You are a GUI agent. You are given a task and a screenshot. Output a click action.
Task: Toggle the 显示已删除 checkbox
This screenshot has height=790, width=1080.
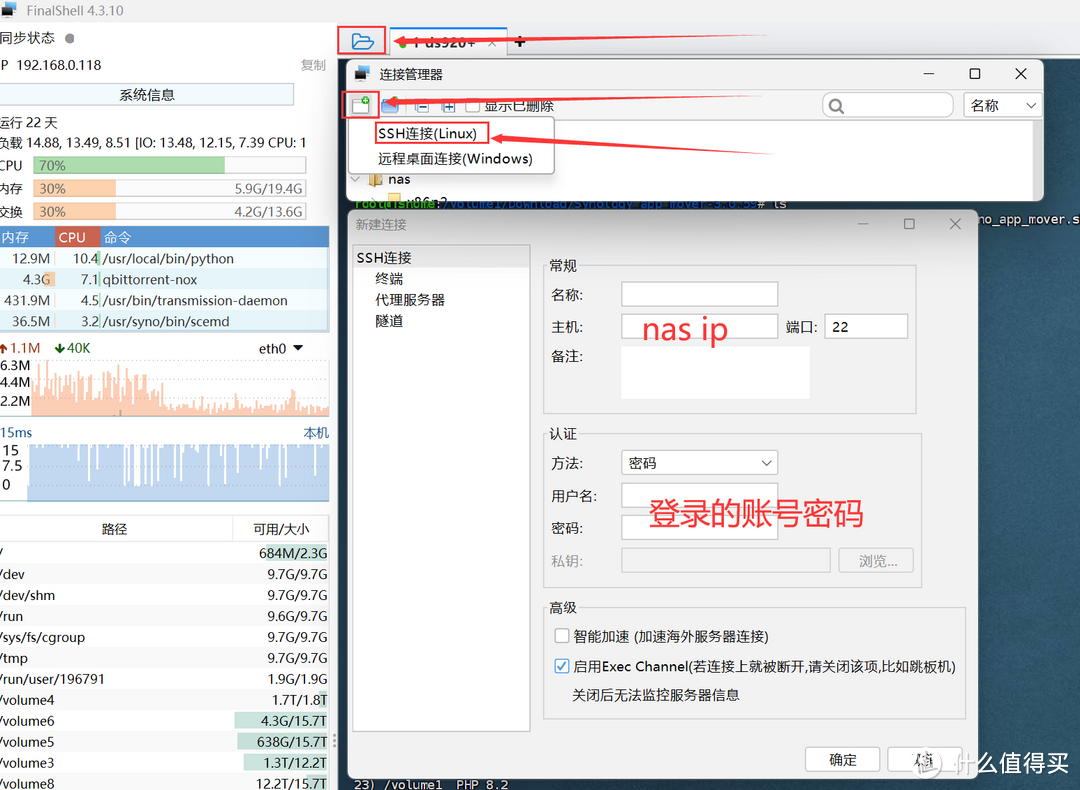coord(472,105)
